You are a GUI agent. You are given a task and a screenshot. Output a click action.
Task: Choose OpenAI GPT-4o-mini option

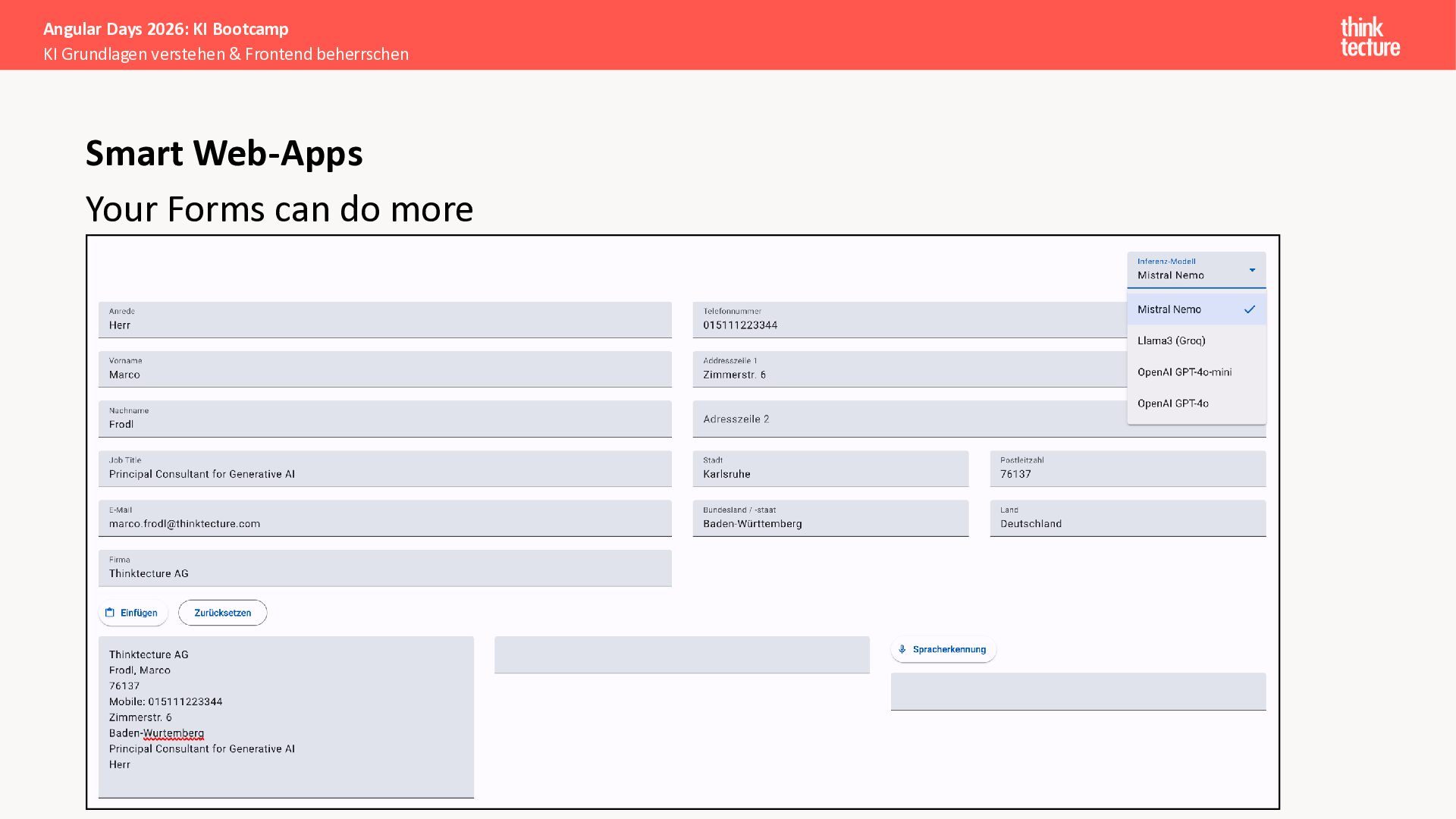1185,372
